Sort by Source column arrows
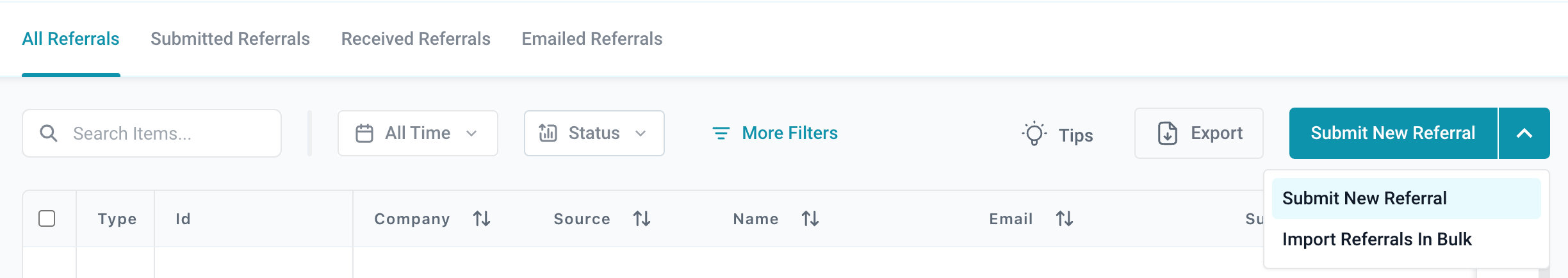The image size is (1568, 278). pyautogui.click(x=642, y=219)
